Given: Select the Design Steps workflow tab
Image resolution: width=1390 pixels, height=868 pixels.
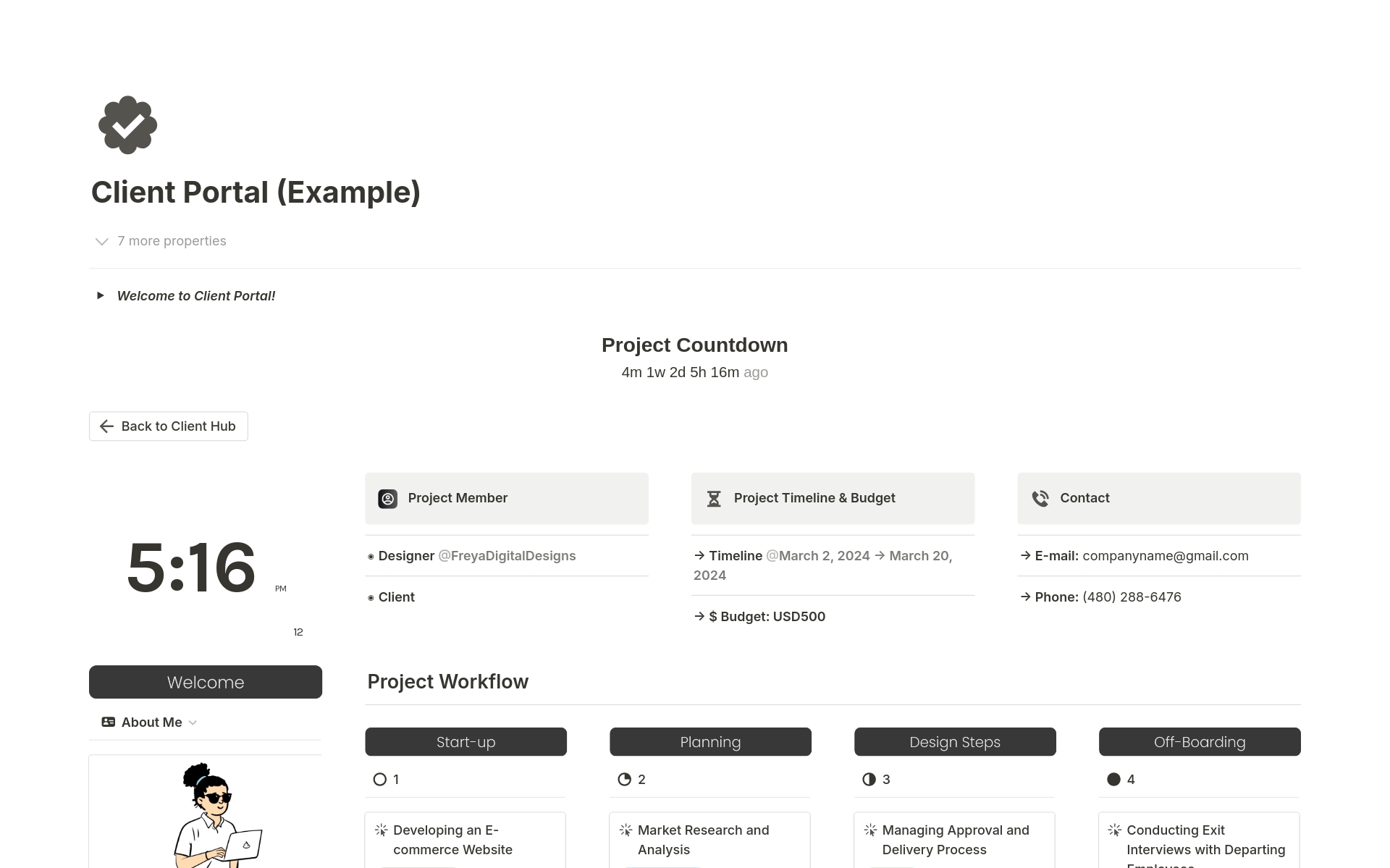Looking at the screenshot, I should [954, 742].
